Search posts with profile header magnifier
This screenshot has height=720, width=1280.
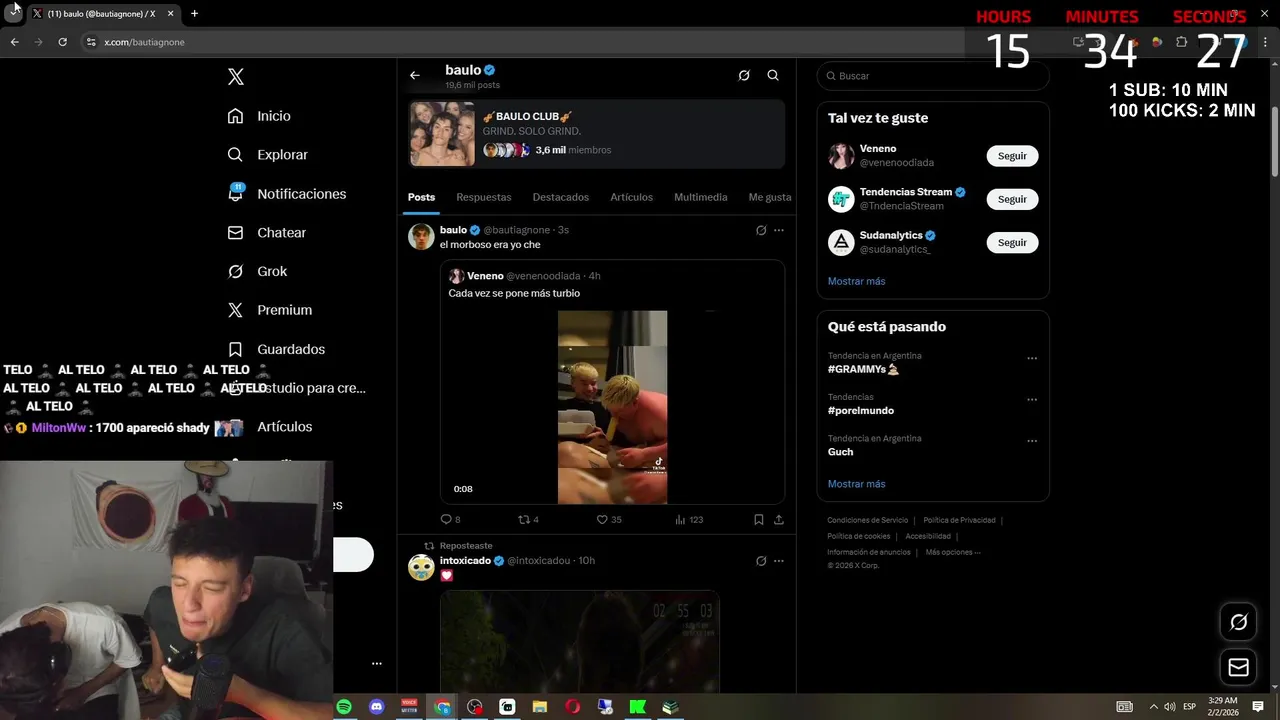(773, 75)
